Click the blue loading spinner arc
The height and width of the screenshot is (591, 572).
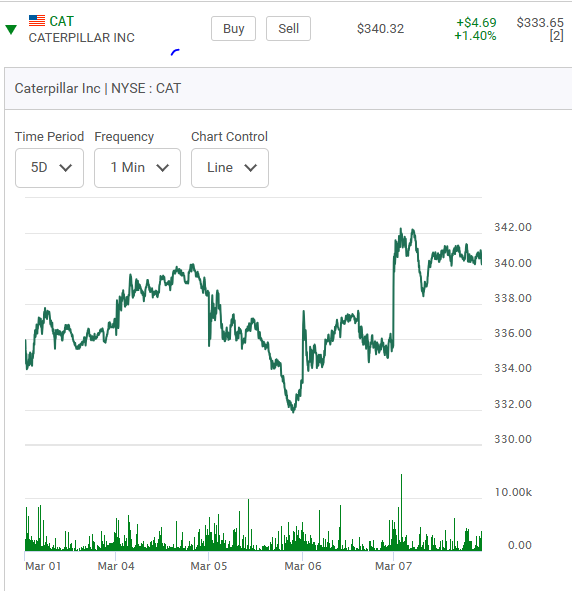175,52
